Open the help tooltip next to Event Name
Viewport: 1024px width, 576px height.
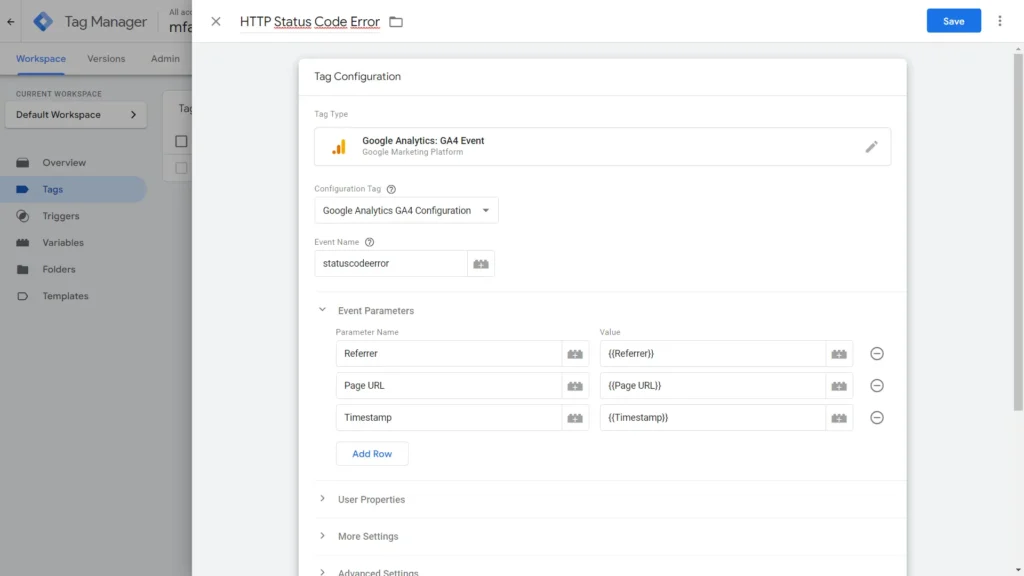pos(368,241)
